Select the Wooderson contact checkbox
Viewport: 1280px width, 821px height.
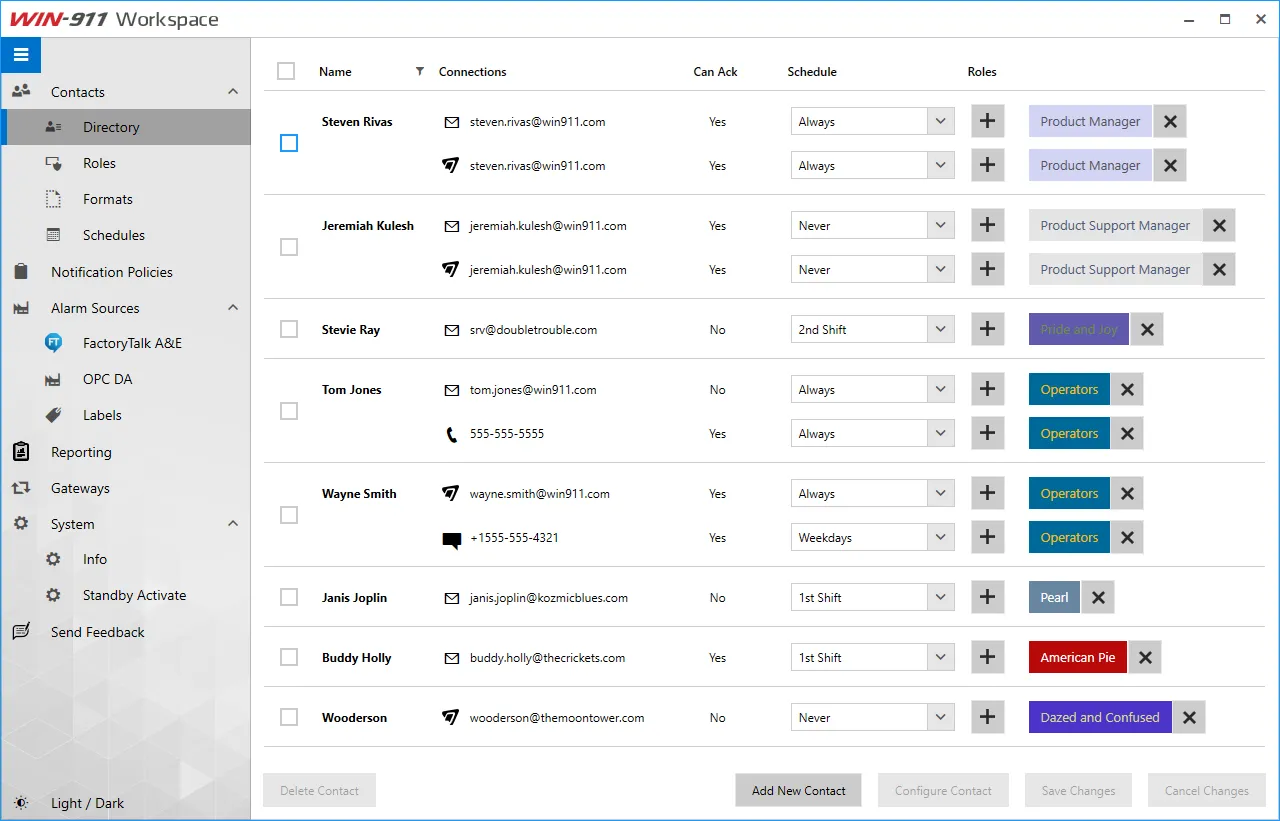point(289,717)
